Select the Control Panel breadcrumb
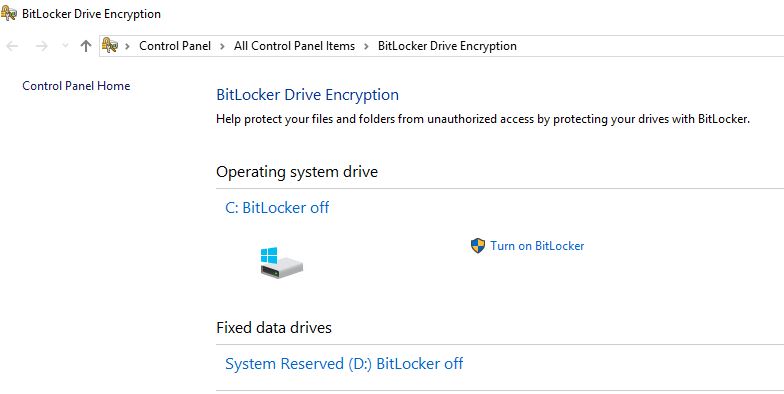Screen dimensions: 784x394 point(175,46)
